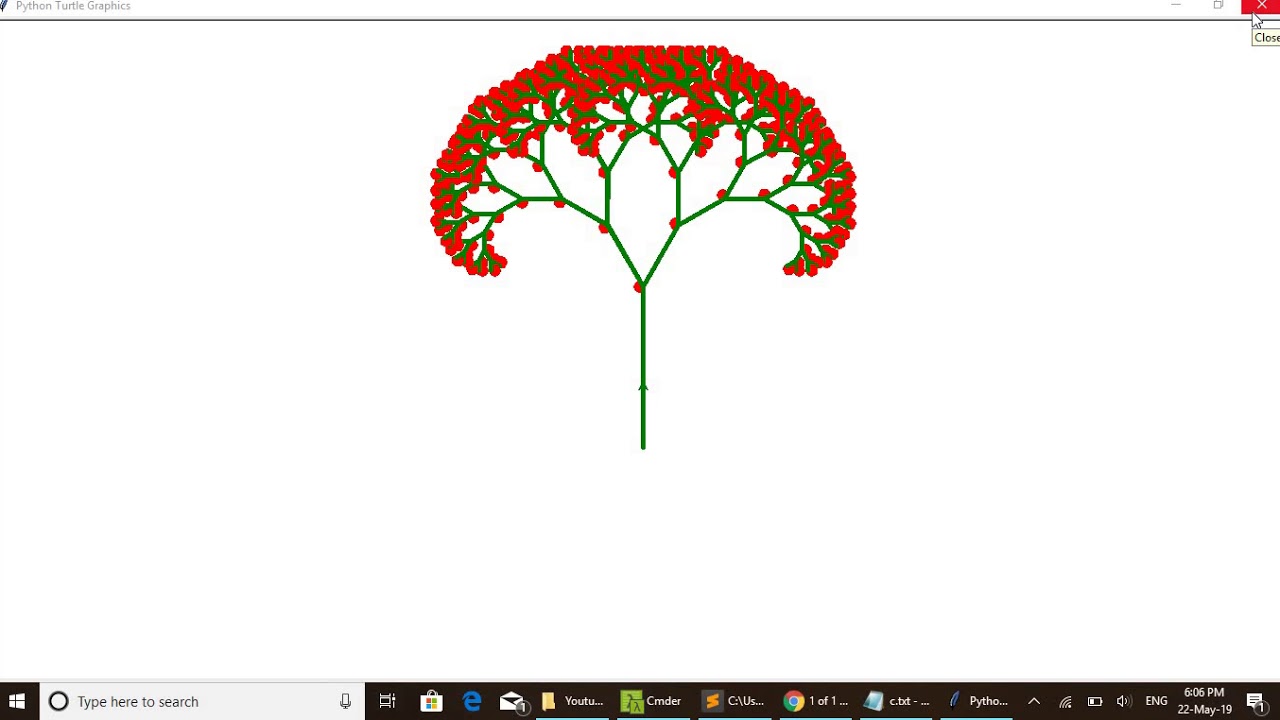Activate the search microphone icon

coord(345,701)
